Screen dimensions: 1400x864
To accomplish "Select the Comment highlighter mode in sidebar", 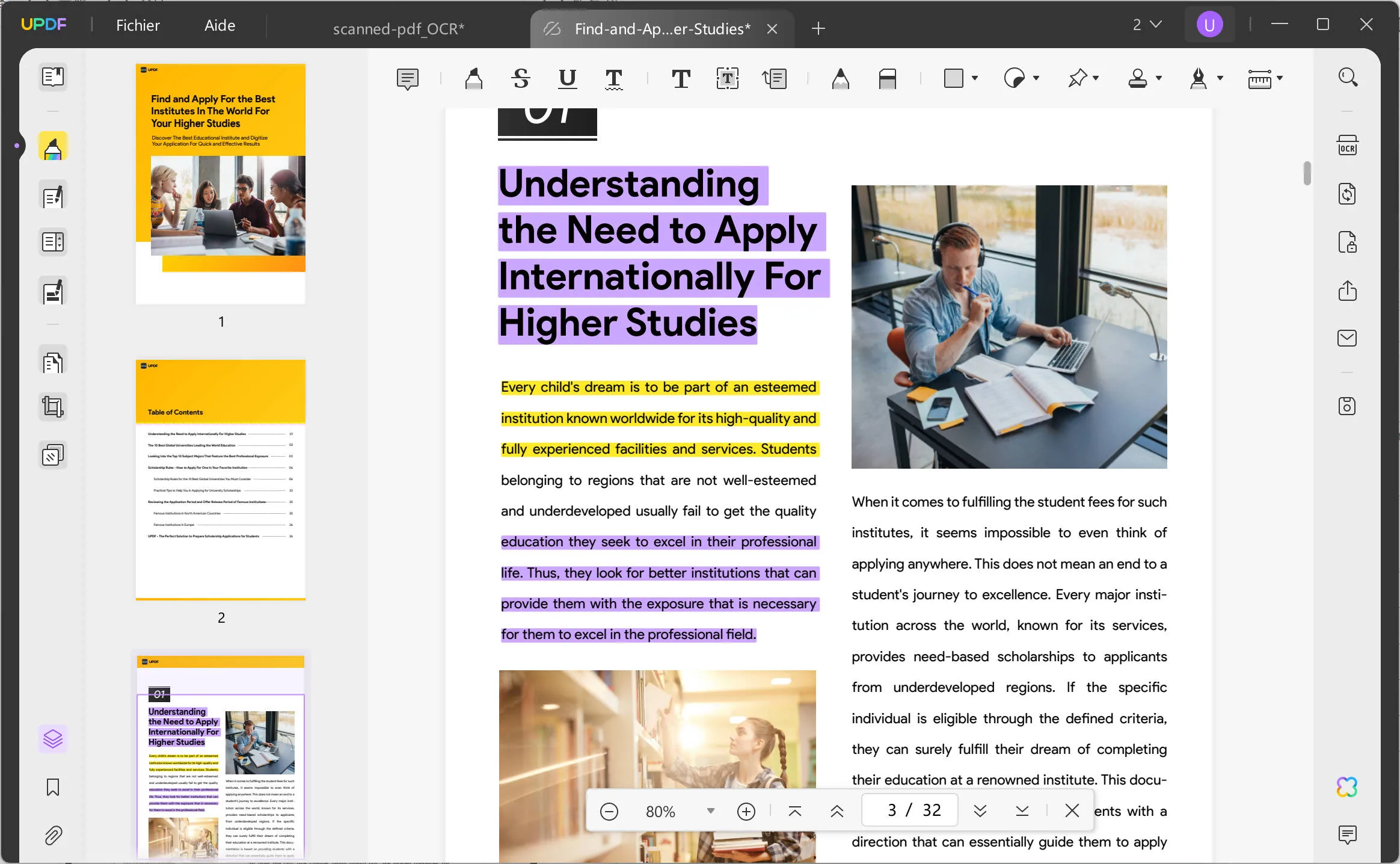I will pos(53,147).
